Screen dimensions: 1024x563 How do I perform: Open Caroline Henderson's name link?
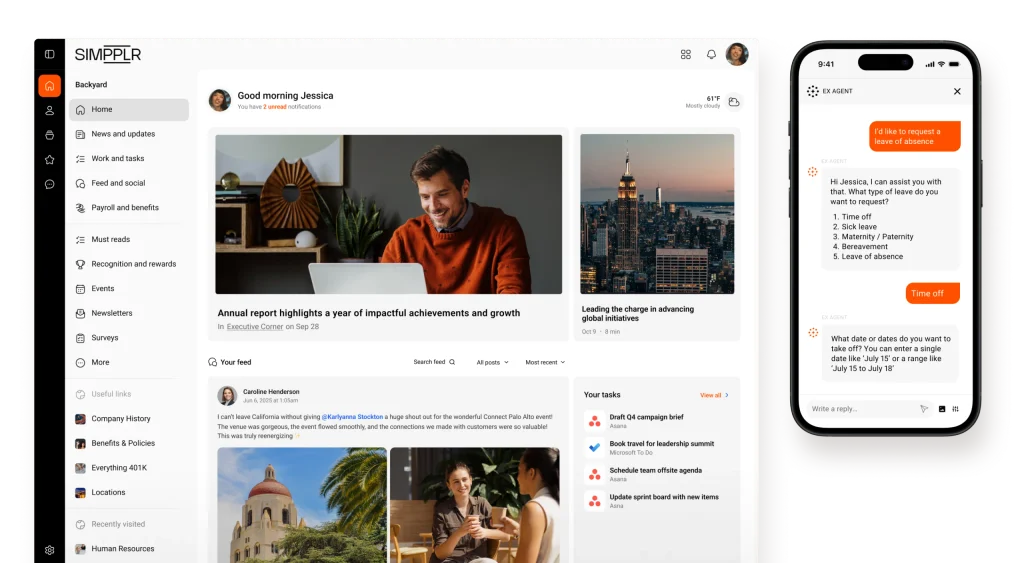point(271,392)
